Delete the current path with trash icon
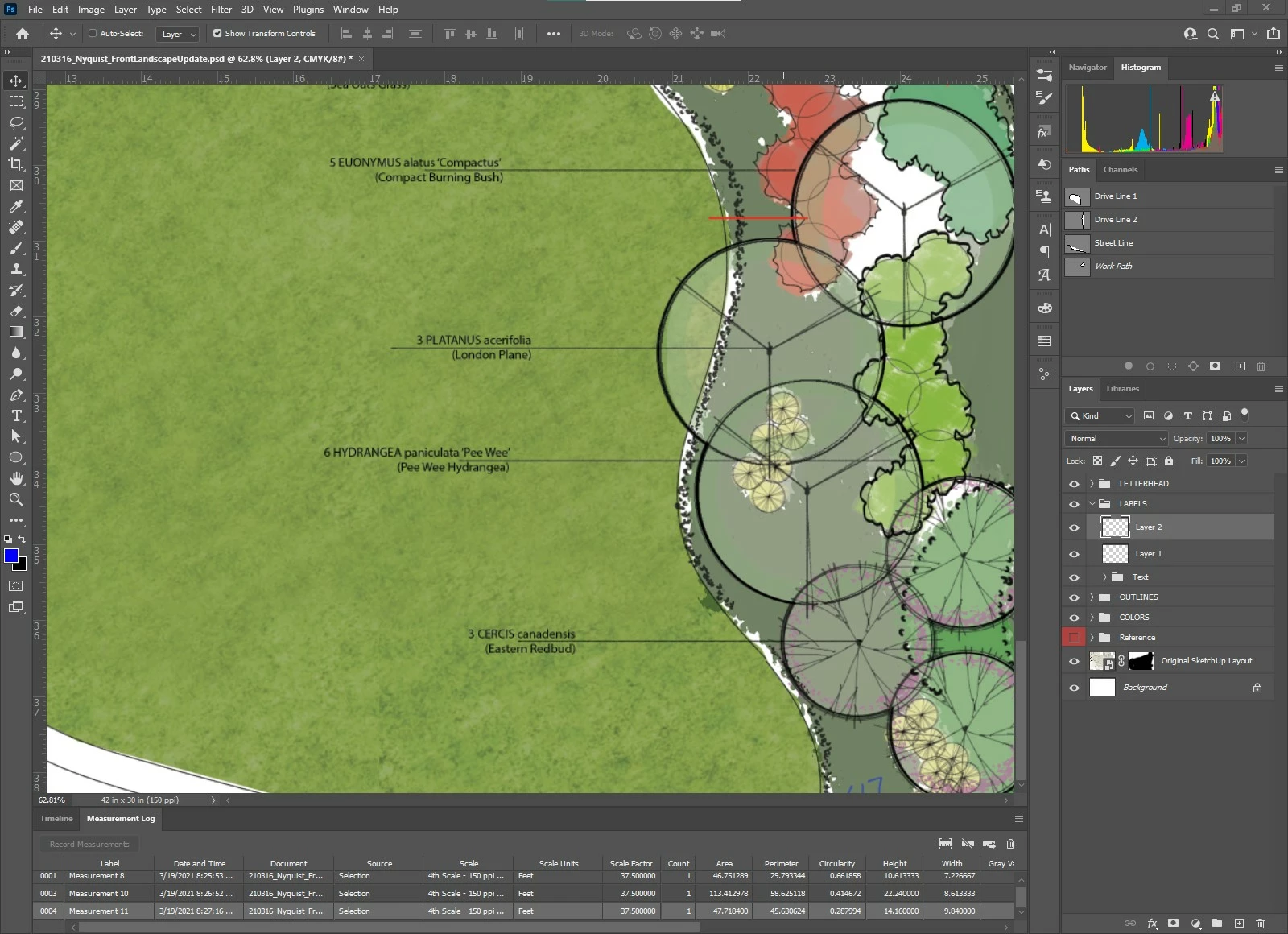 1261,366
